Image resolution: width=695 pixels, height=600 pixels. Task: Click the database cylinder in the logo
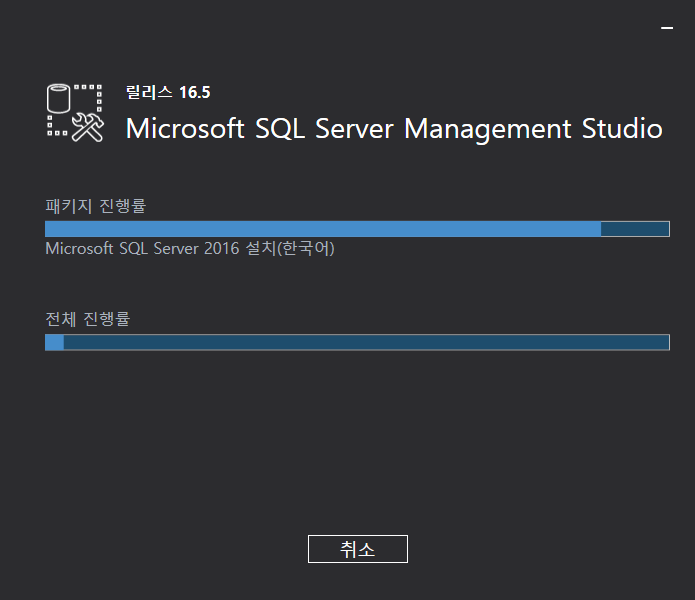click(62, 101)
